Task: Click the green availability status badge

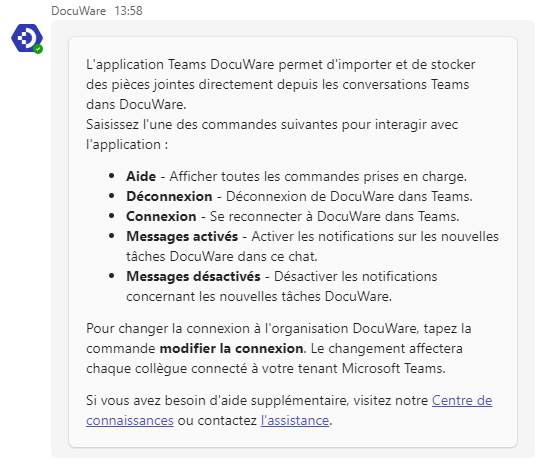Action: coord(38,49)
